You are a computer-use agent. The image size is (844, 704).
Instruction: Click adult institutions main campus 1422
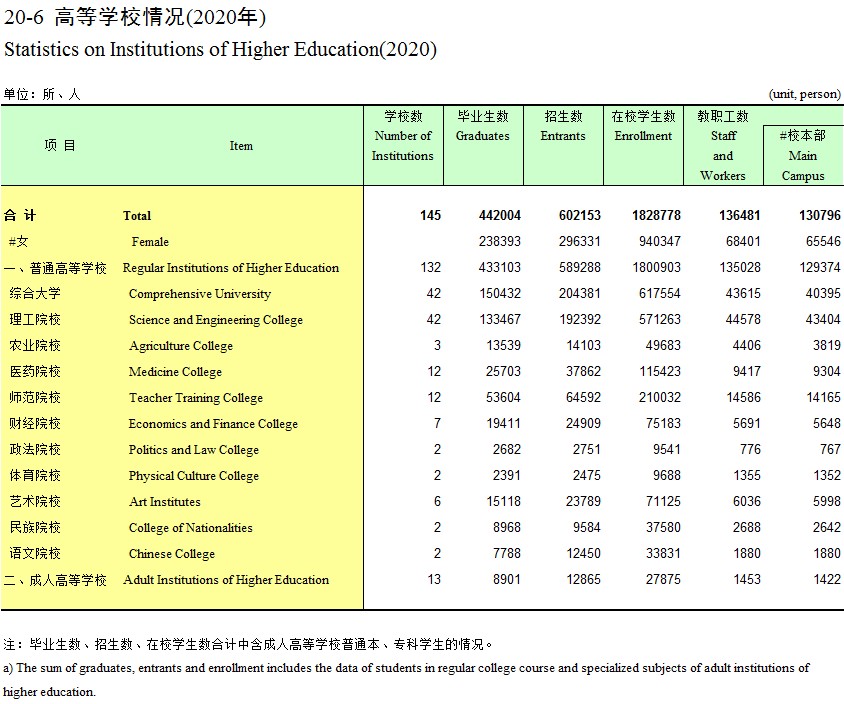point(826,579)
